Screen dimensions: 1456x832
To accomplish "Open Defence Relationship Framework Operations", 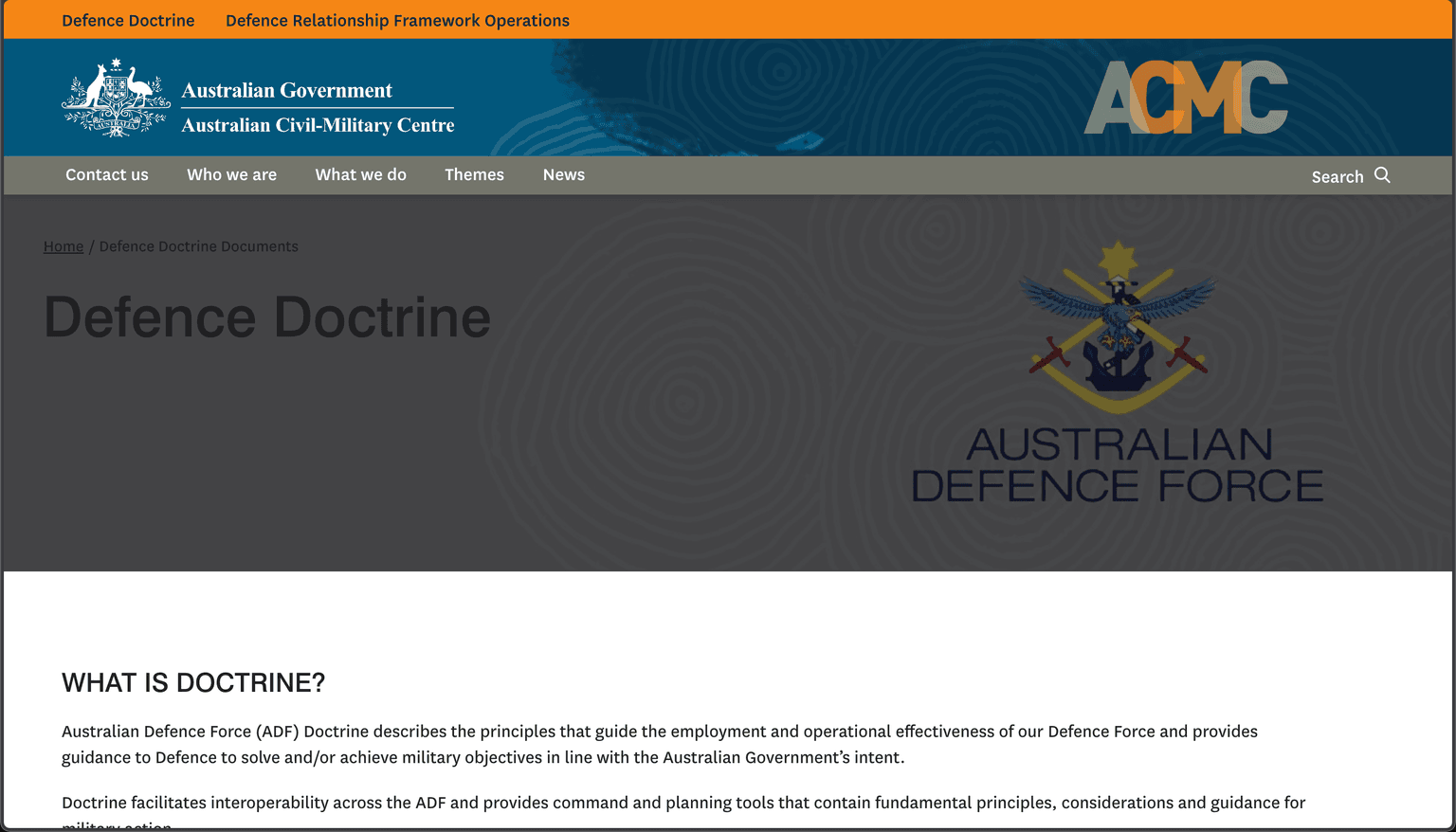I will click(x=397, y=20).
